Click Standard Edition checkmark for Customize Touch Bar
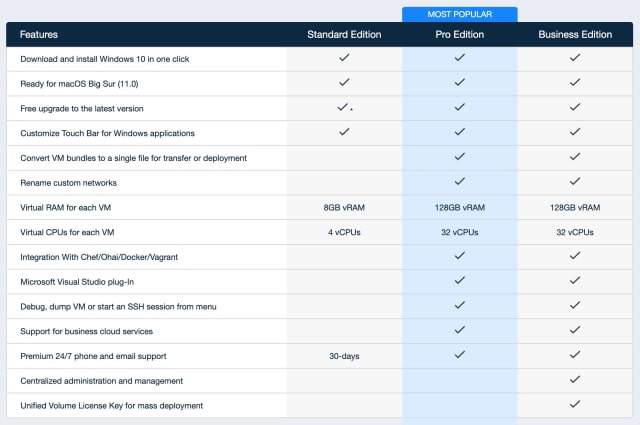Image resolution: width=640 pixels, height=425 pixels. [x=344, y=132]
